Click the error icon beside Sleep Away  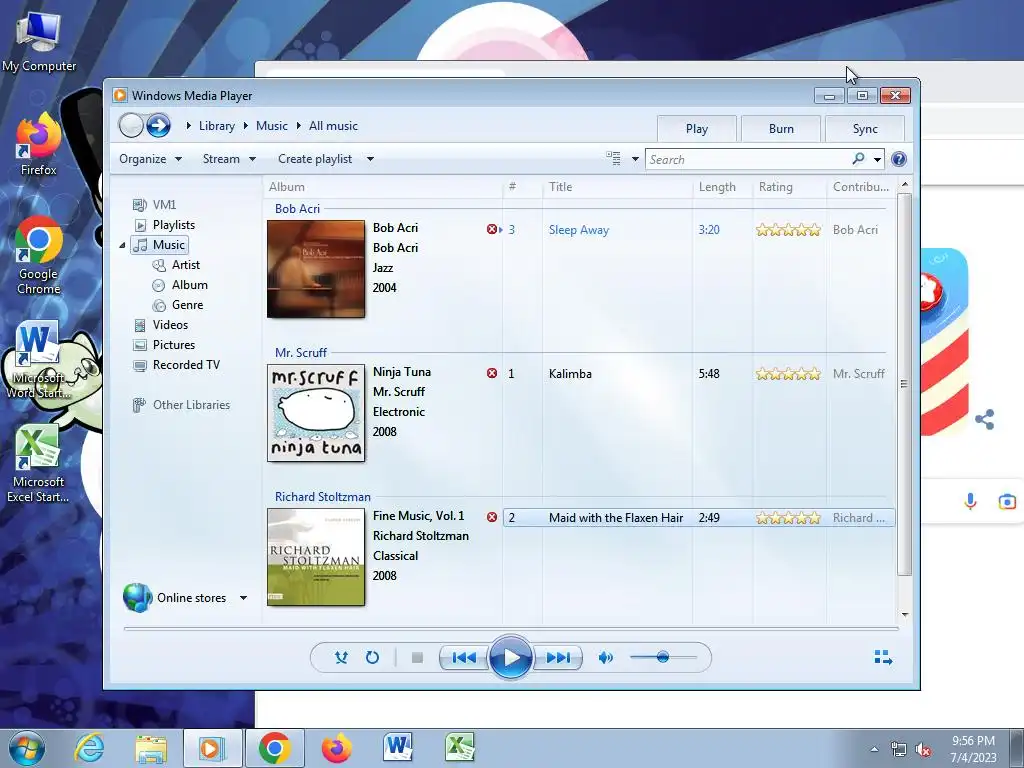492,229
